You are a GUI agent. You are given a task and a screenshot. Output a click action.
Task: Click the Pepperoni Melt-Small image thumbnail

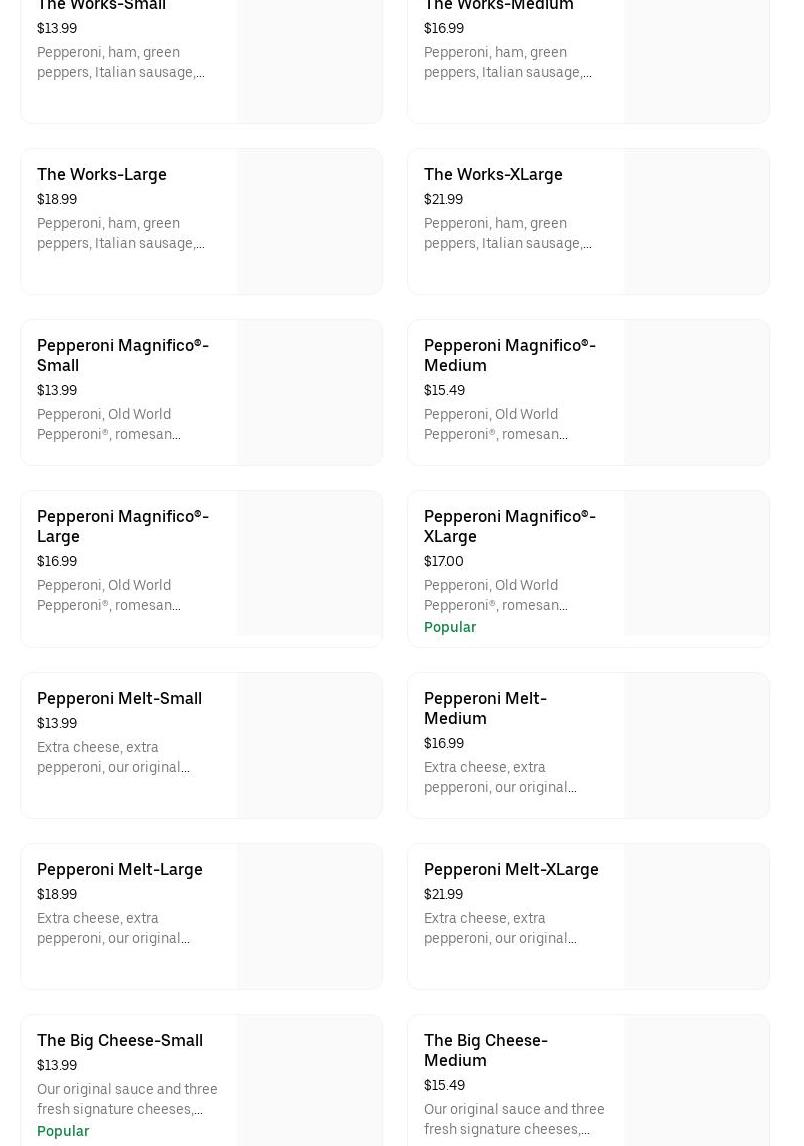point(310,745)
